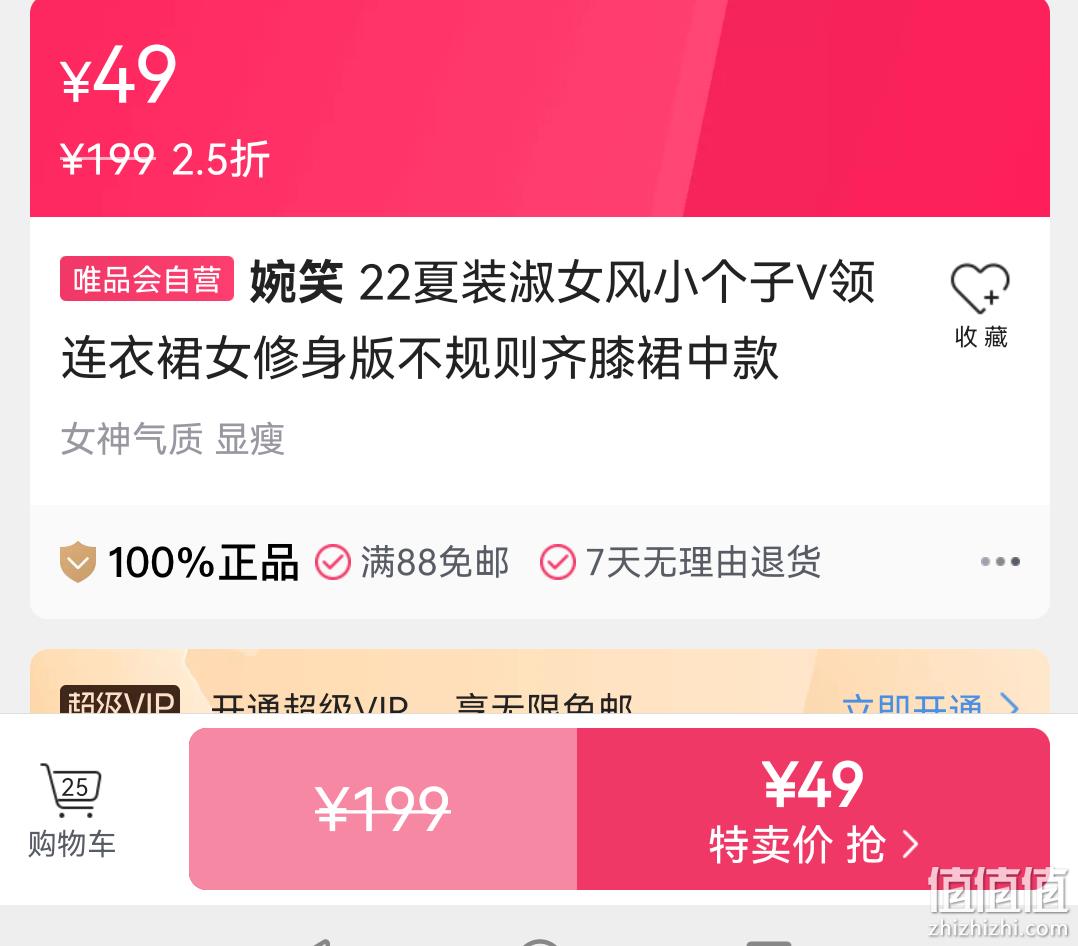Tap the 女神气质 显瘦 subtitle

[173, 439]
